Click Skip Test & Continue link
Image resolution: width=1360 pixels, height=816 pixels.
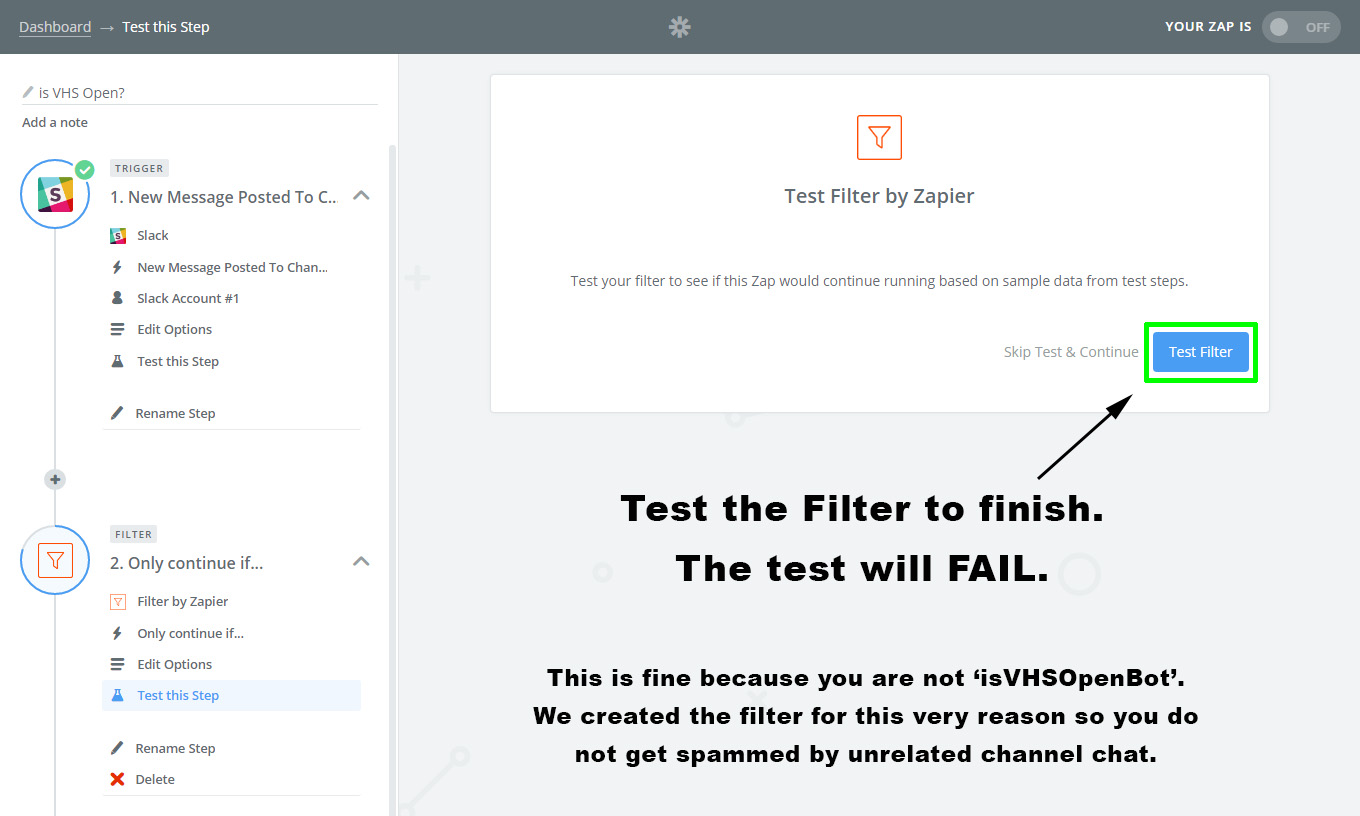(x=1070, y=352)
